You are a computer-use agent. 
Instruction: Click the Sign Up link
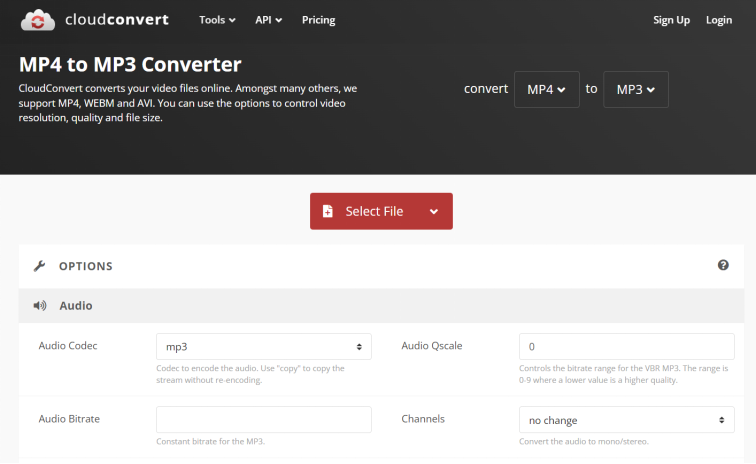[x=671, y=20]
